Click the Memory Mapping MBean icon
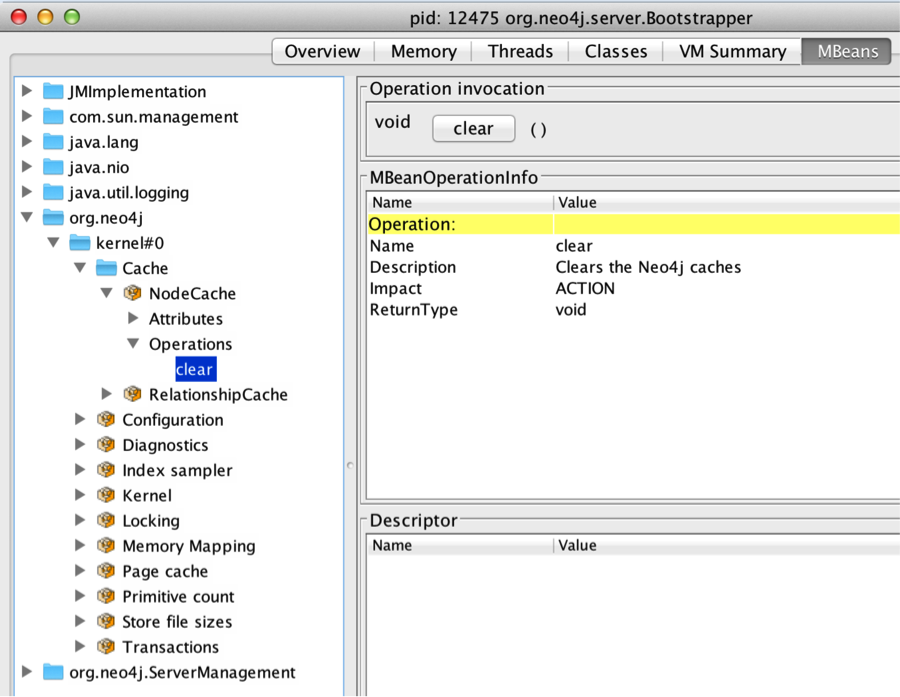 (x=106, y=546)
